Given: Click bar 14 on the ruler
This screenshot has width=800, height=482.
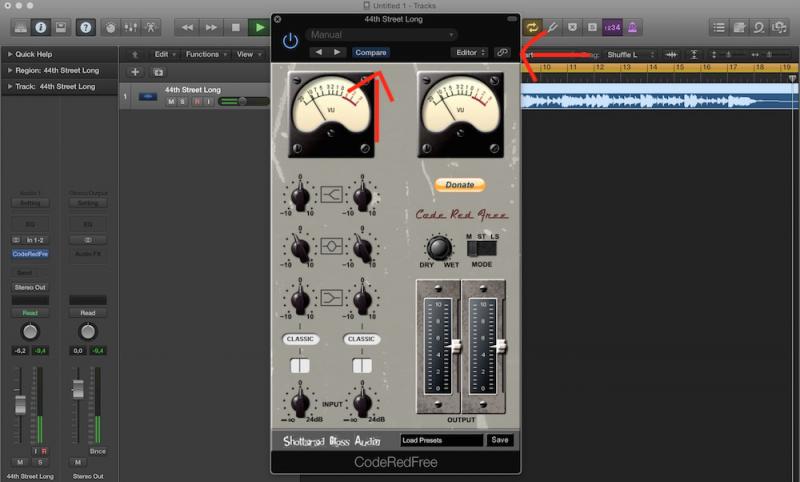Looking at the screenshot, I should click(654, 67).
